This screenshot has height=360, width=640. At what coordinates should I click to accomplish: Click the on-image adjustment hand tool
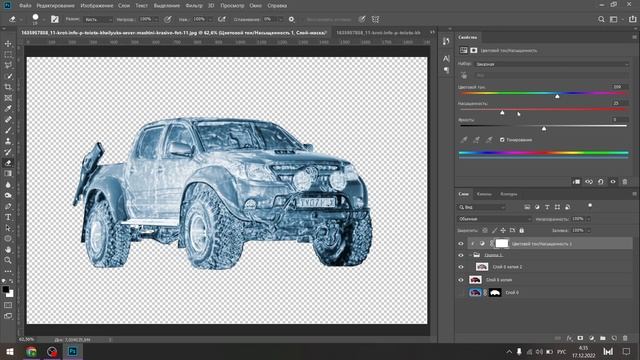point(464,76)
